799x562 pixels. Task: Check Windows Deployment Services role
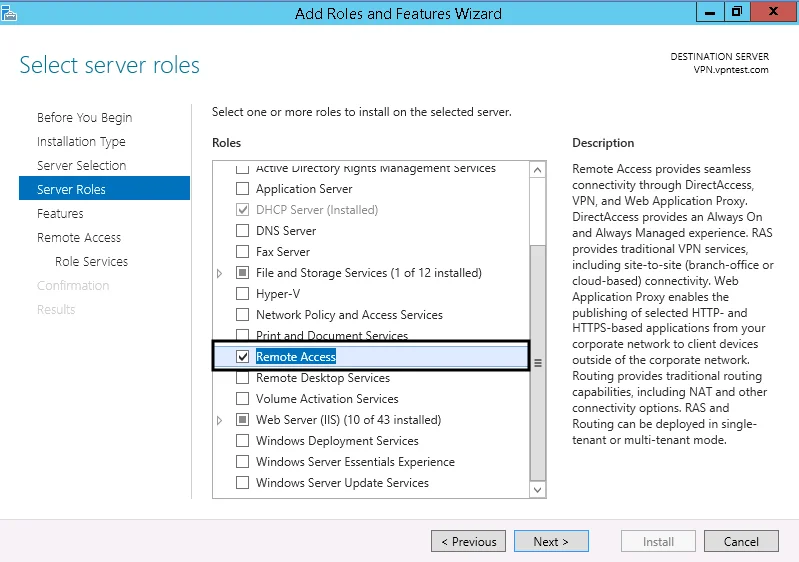[243, 441]
